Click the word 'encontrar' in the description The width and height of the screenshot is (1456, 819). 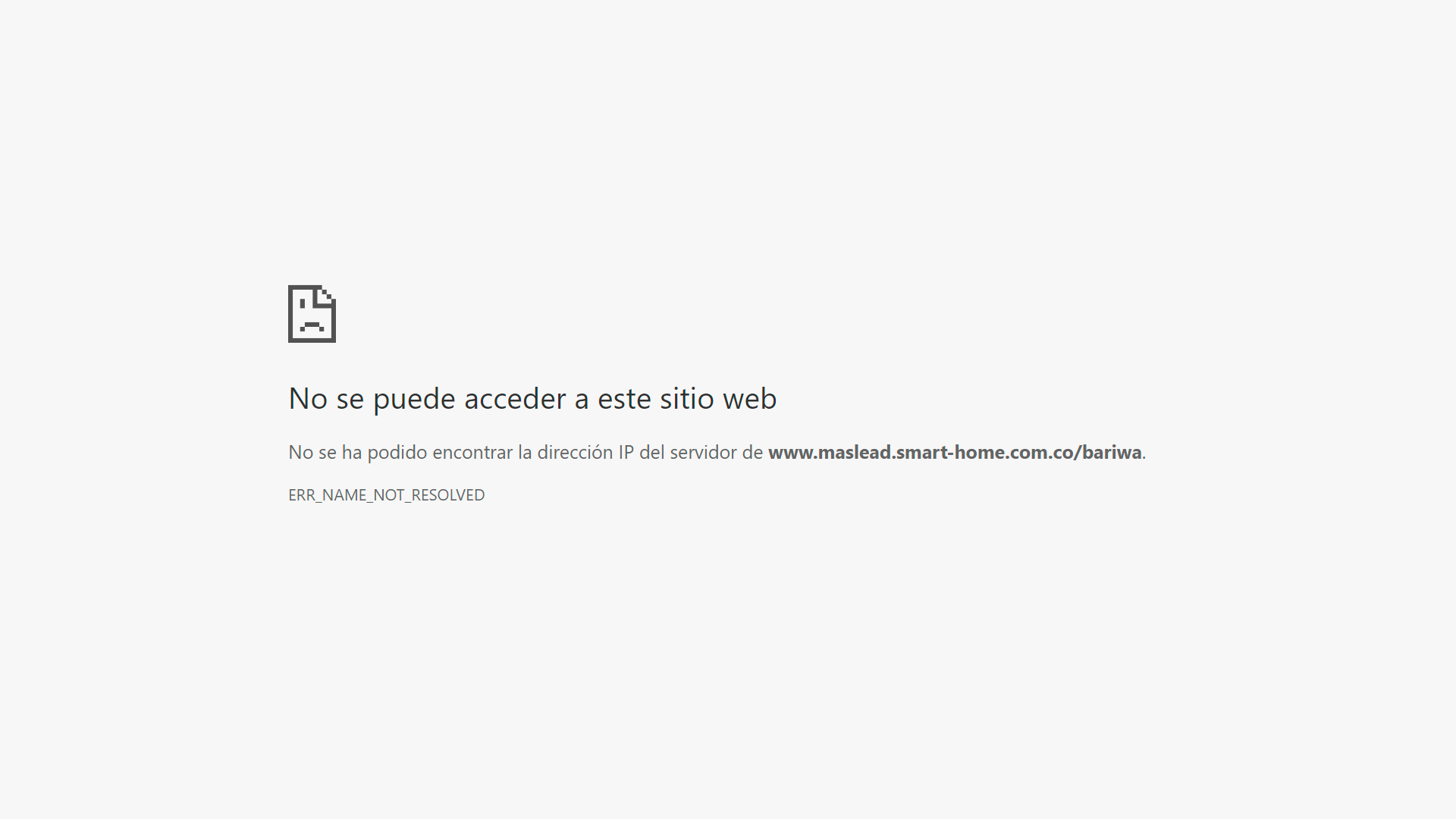click(472, 453)
